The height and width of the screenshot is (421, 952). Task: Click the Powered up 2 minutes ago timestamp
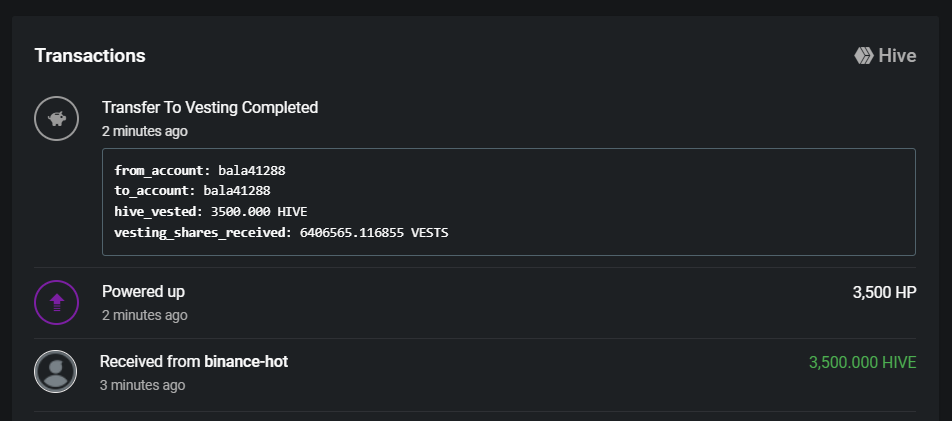pyautogui.click(x=144, y=315)
